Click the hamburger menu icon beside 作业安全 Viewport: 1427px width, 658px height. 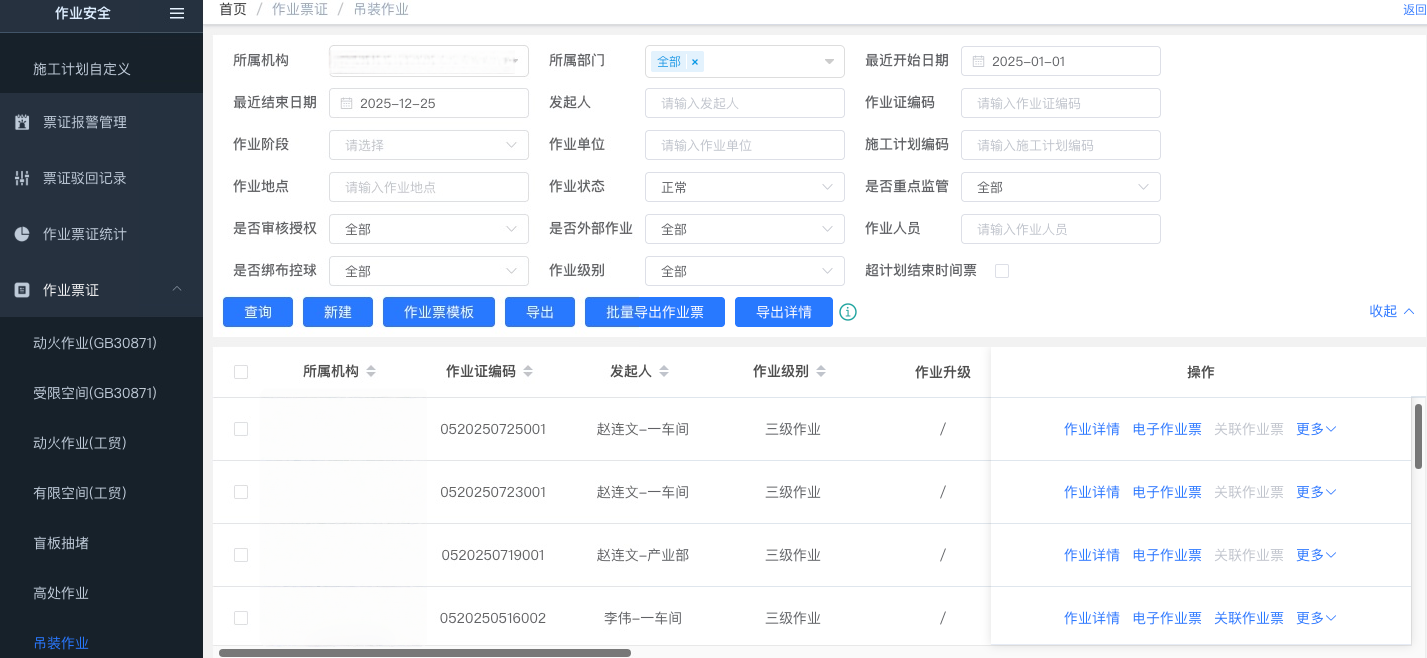(177, 13)
